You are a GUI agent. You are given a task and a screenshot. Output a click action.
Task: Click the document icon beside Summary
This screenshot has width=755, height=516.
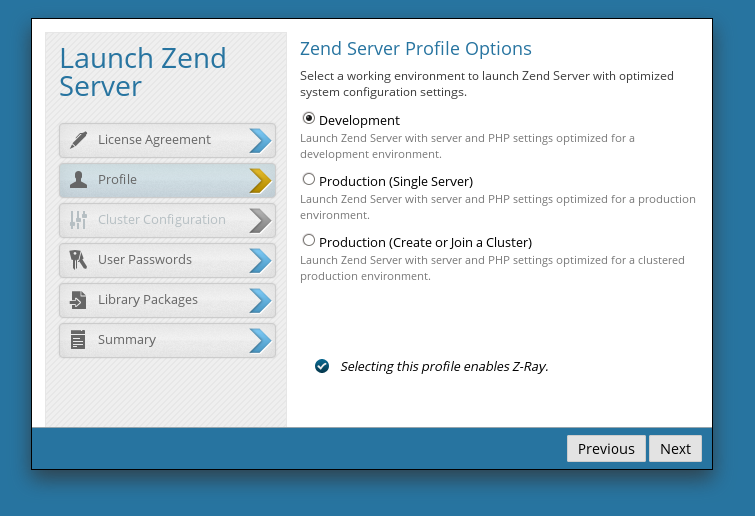(x=78, y=339)
